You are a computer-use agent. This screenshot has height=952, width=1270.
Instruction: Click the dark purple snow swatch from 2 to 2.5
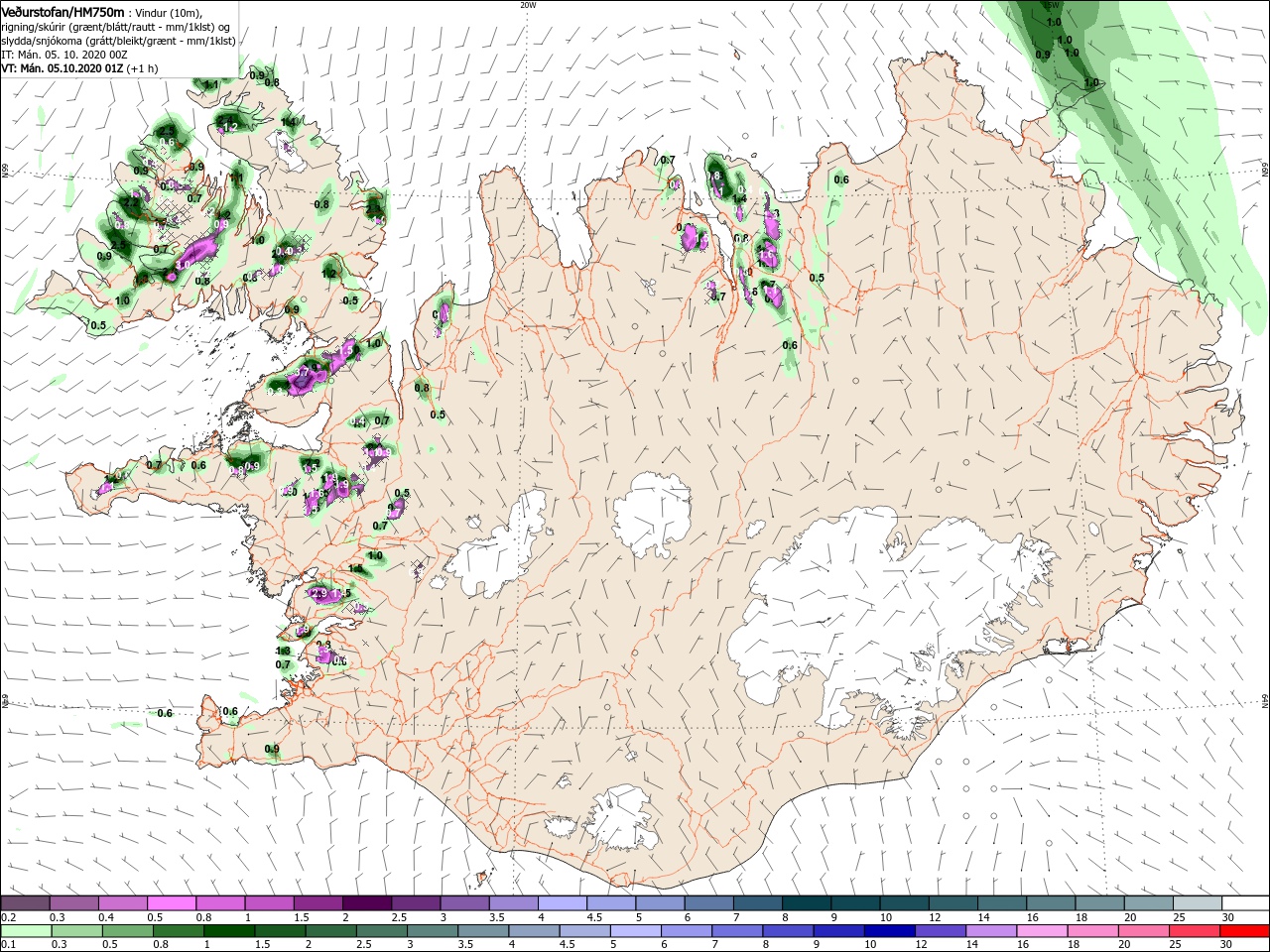[x=366, y=903]
